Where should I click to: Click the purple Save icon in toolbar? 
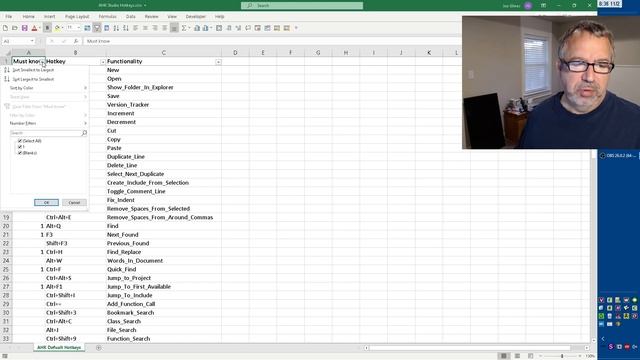tap(24, 28)
